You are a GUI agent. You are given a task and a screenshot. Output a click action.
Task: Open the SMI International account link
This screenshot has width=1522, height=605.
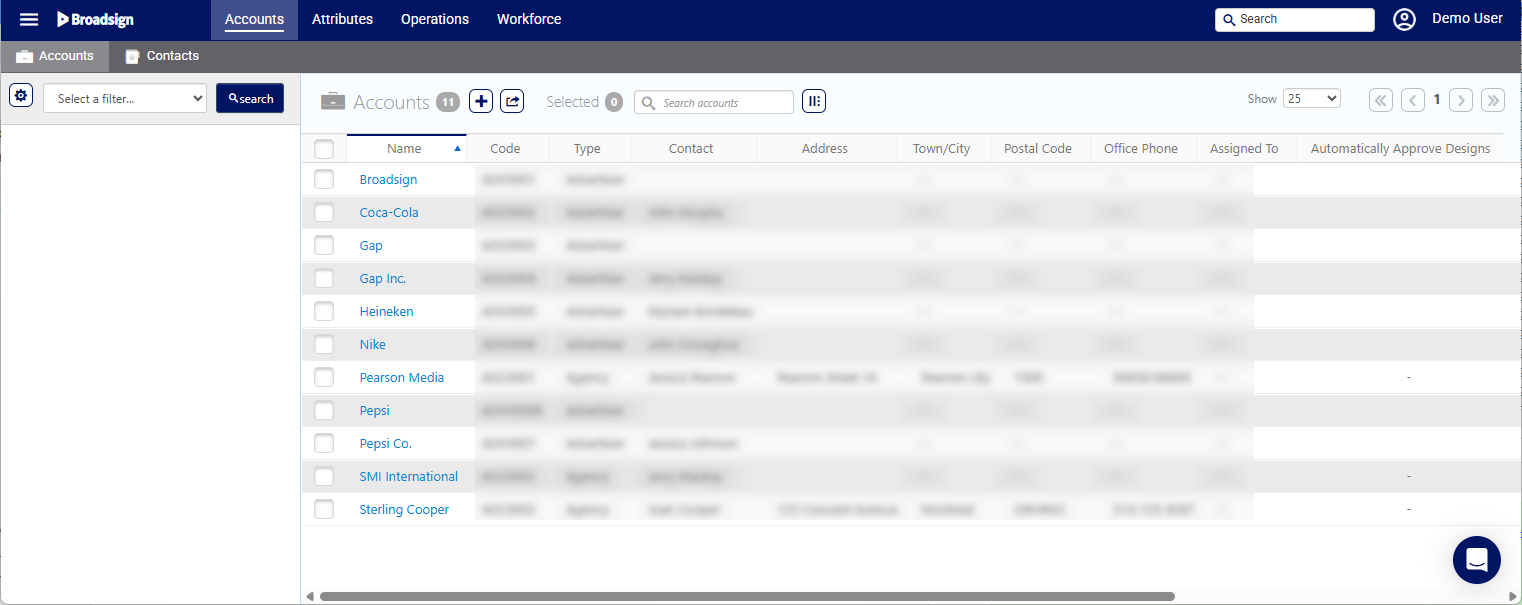(x=409, y=477)
